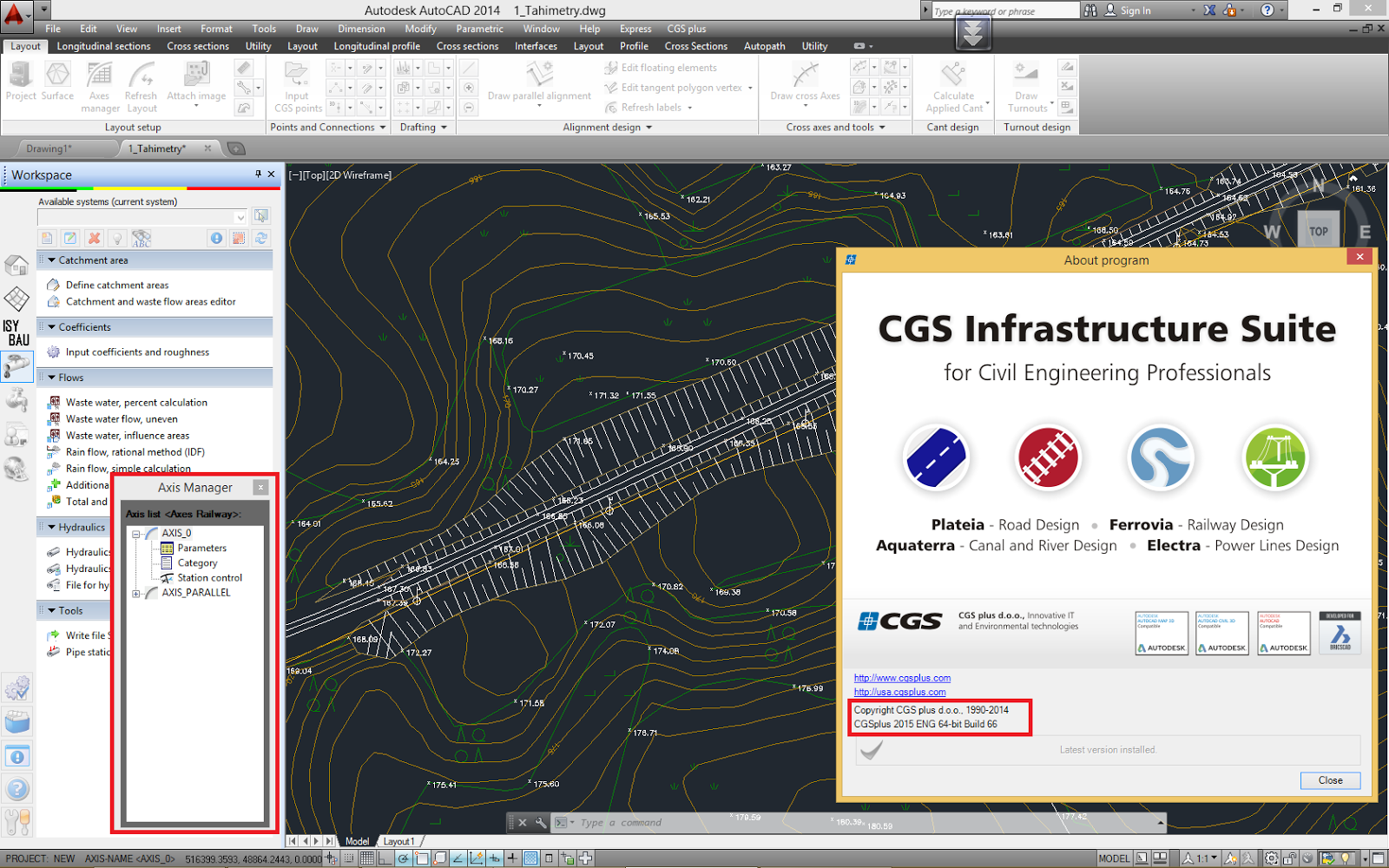Open the Layout1 tab below the drawing

pyautogui.click(x=399, y=841)
